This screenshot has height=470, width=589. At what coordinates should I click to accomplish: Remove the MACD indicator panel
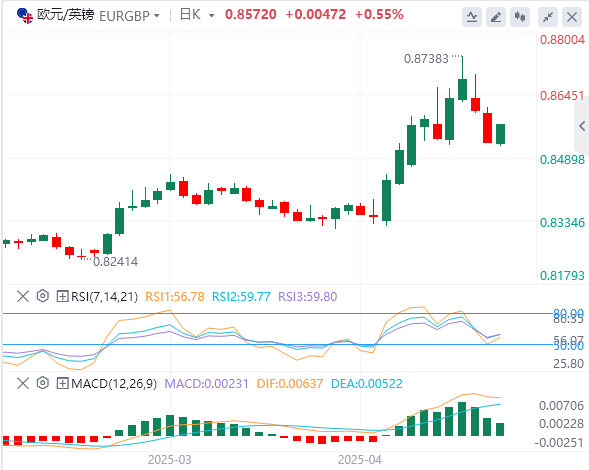(23, 383)
